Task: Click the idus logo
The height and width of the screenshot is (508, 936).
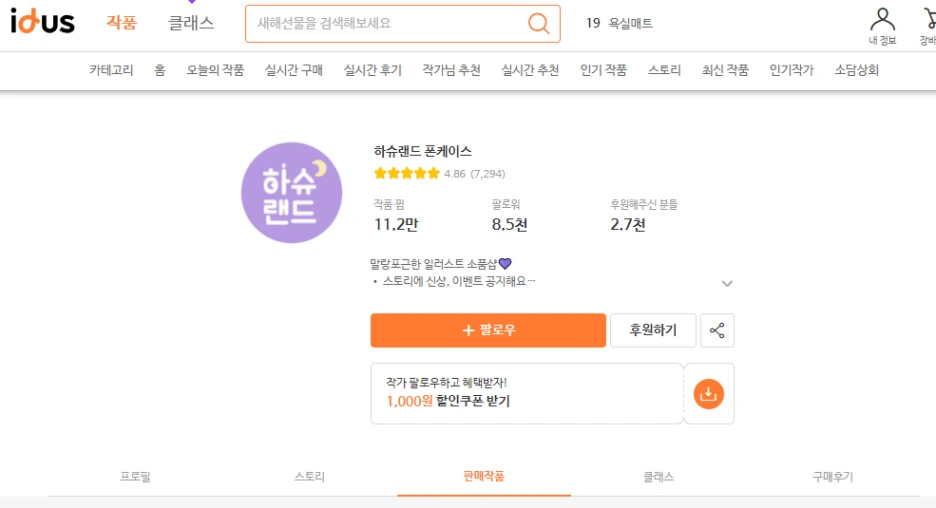Action: (x=42, y=22)
